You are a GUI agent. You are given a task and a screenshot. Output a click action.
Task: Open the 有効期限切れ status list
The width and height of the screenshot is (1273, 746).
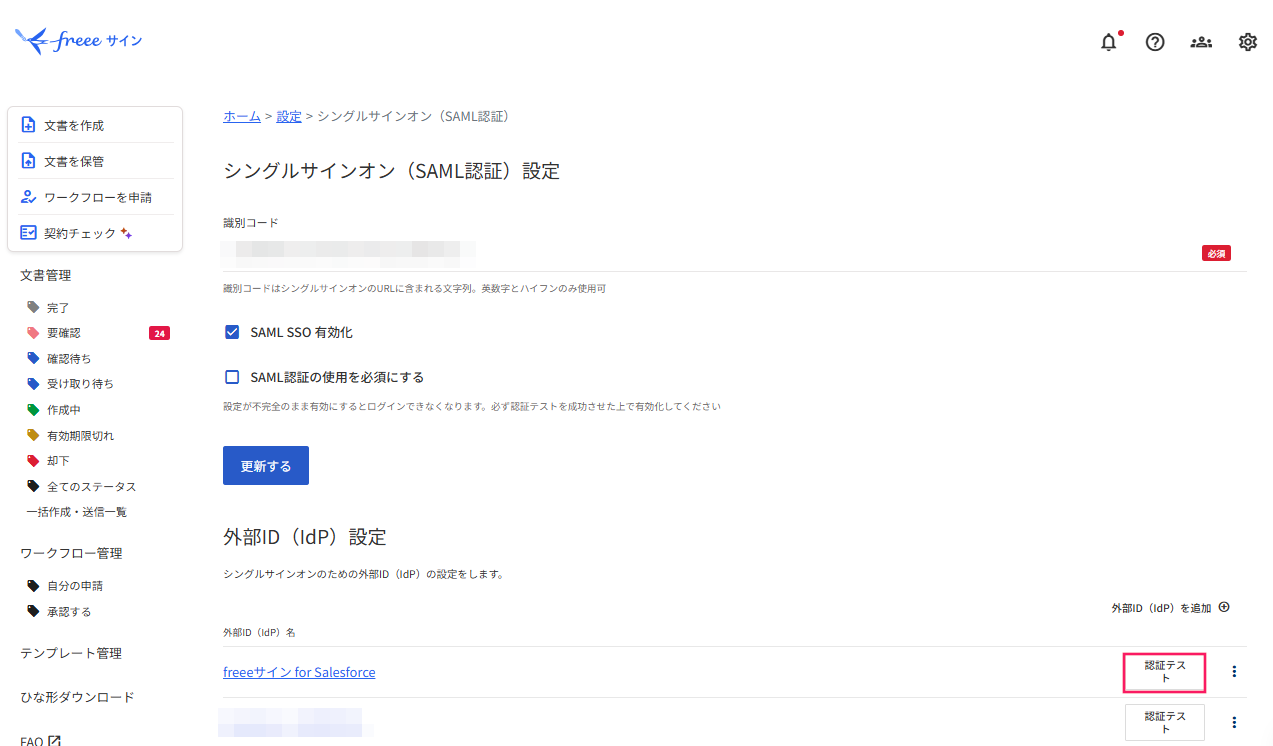click(x=80, y=436)
